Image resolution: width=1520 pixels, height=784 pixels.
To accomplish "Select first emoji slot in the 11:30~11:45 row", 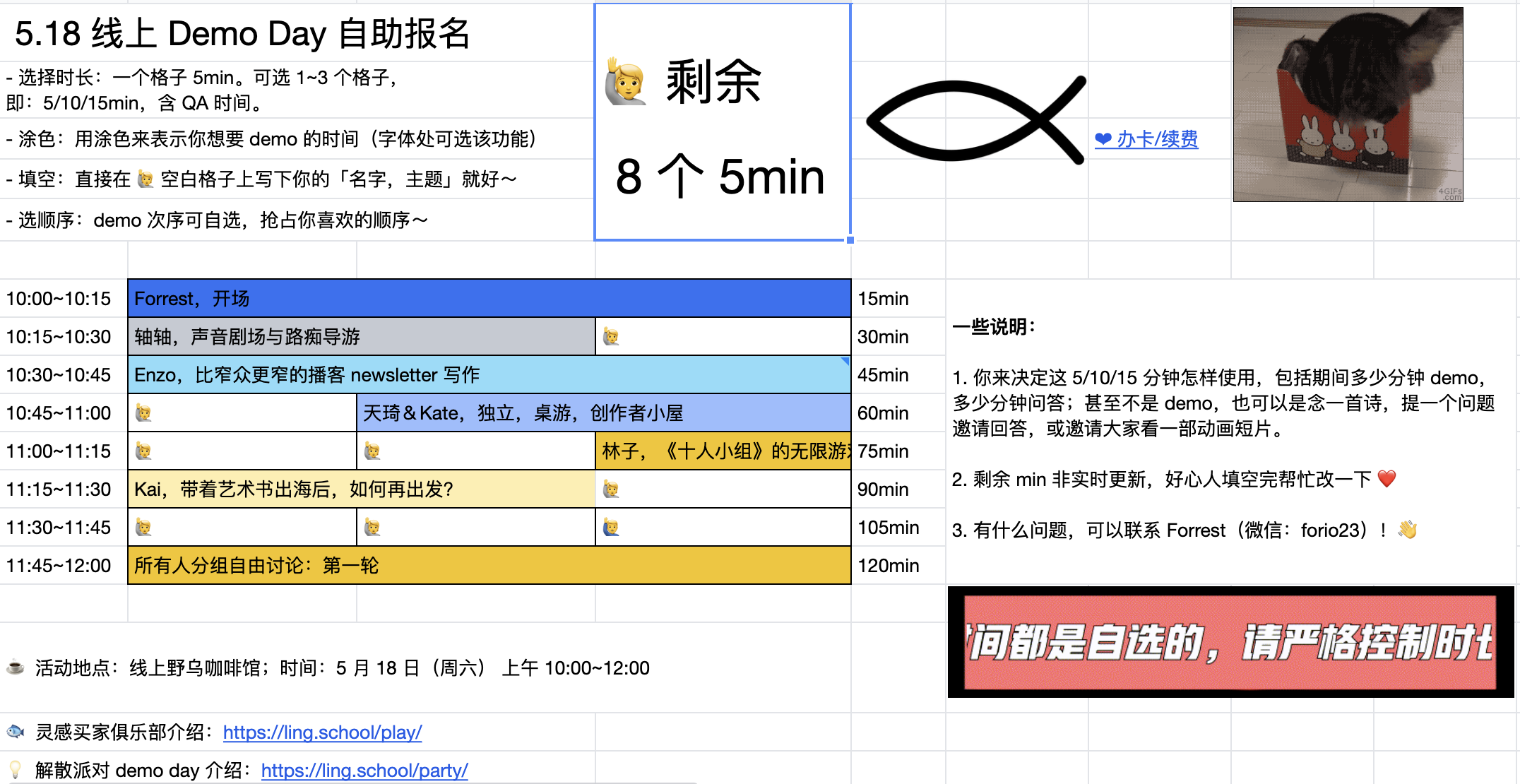I will click(x=143, y=528).
